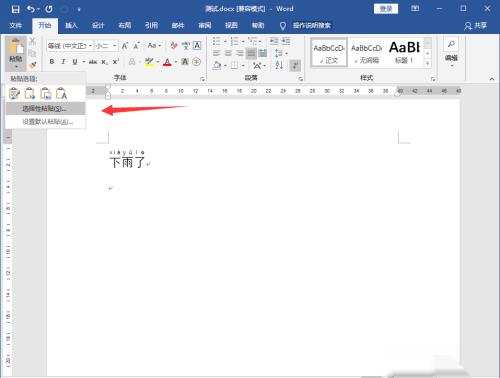Expand the Styles gallery More arrow

[x=428, y=63]
